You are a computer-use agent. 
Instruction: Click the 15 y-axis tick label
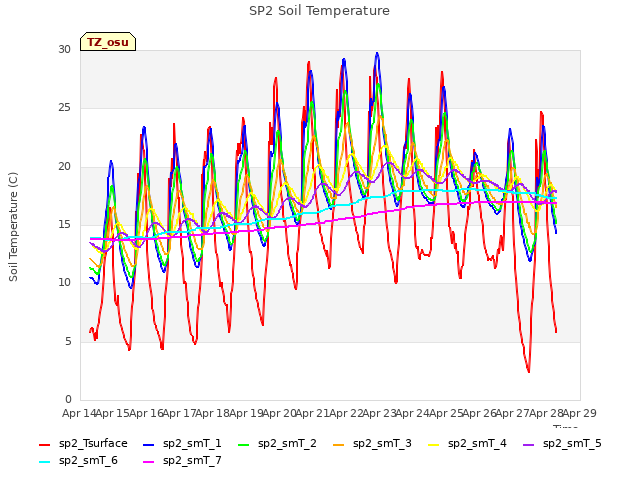[x=64, y=224]
